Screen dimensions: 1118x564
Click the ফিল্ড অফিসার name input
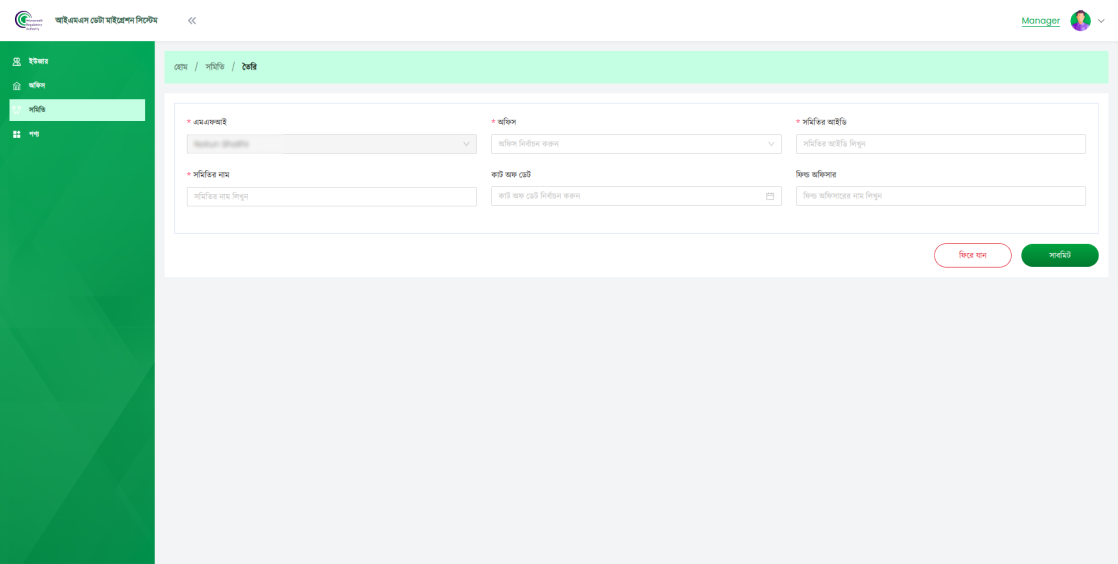click(940, 196)
